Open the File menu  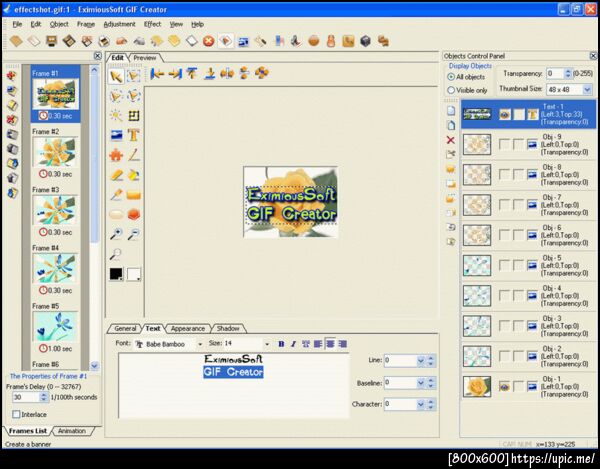pos(17,24)
